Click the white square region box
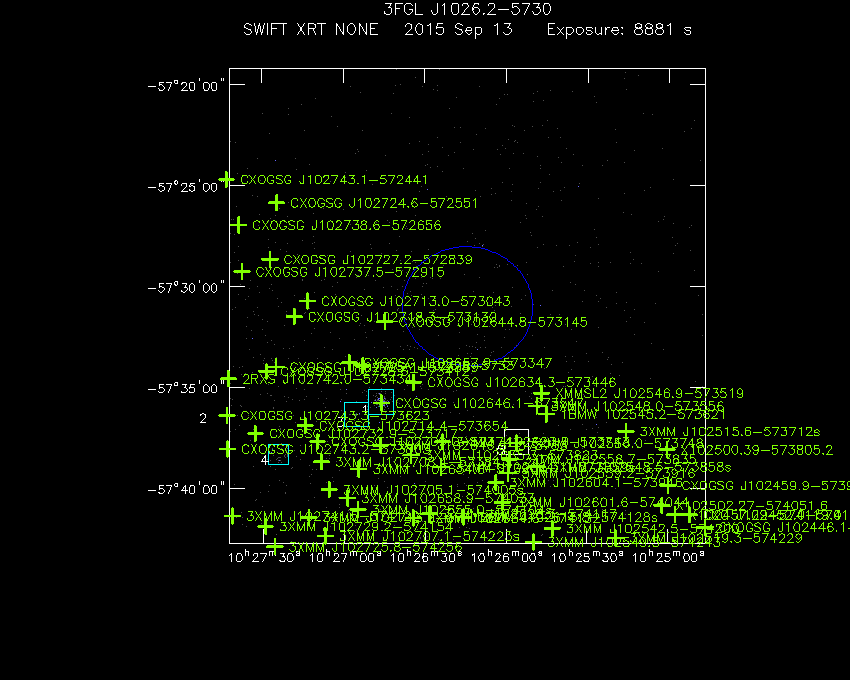 [x=517, y=442]
